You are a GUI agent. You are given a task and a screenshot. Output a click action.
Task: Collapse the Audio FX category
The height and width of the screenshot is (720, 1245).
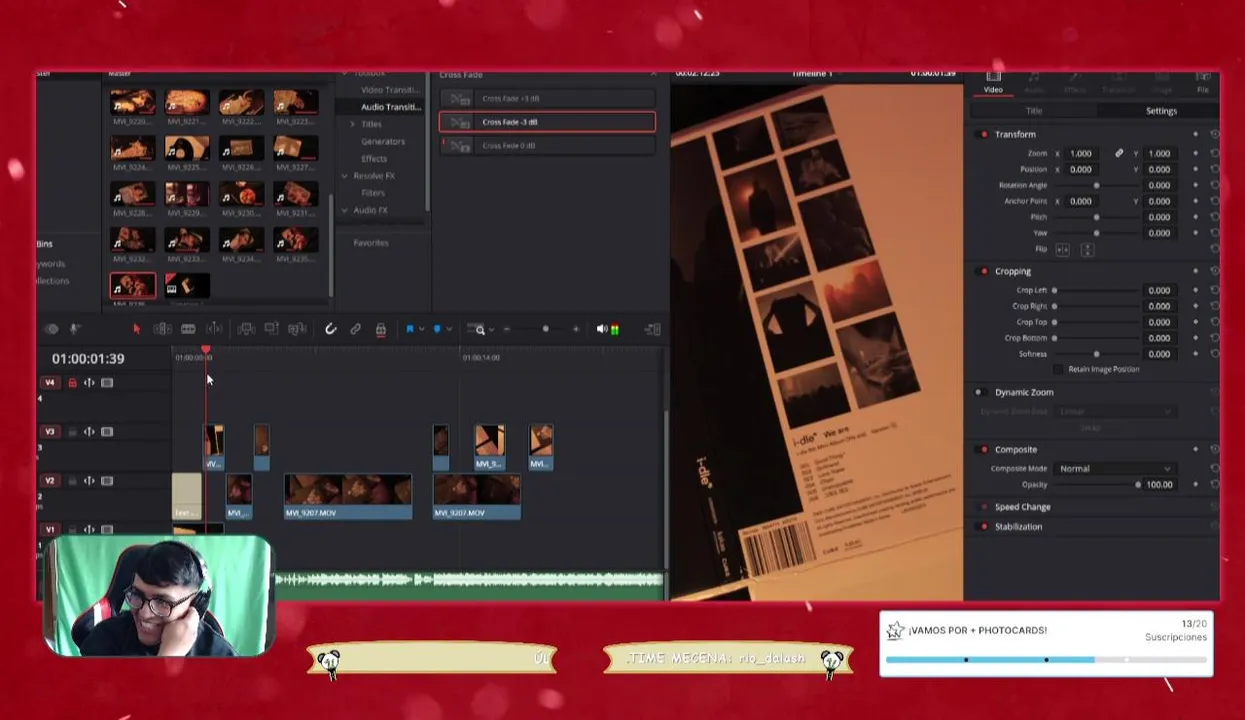(x=345, y=210)
